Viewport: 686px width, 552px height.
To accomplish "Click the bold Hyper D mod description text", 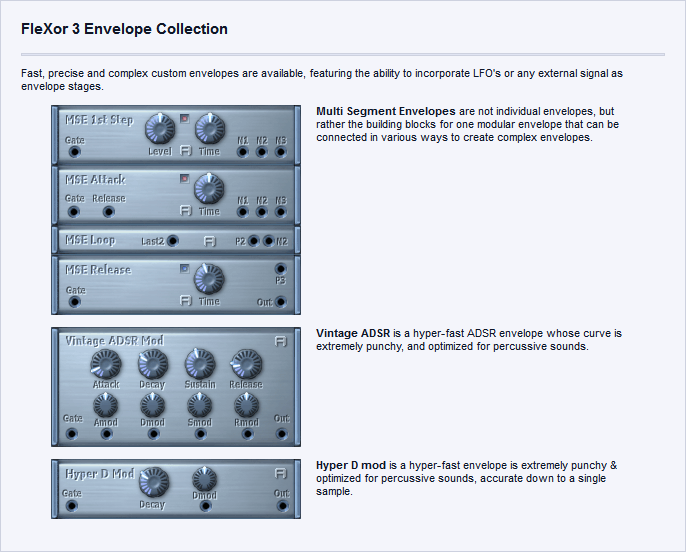I will (x=351, y=465).
